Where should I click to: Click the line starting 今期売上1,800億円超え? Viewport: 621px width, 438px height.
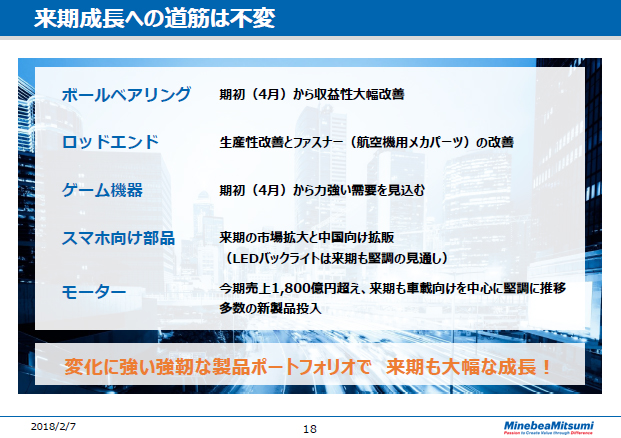pyautogui.click(x=392, y=288)
